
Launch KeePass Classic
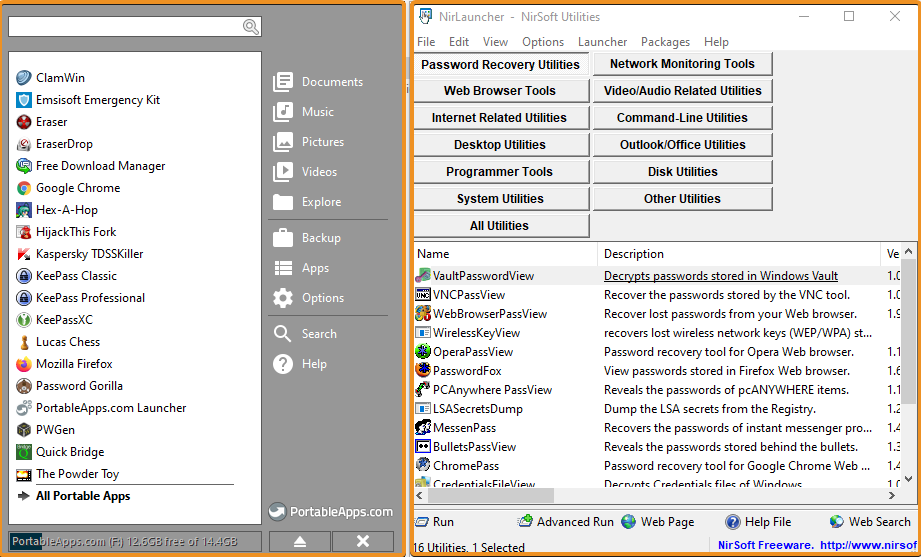point(66,276)
